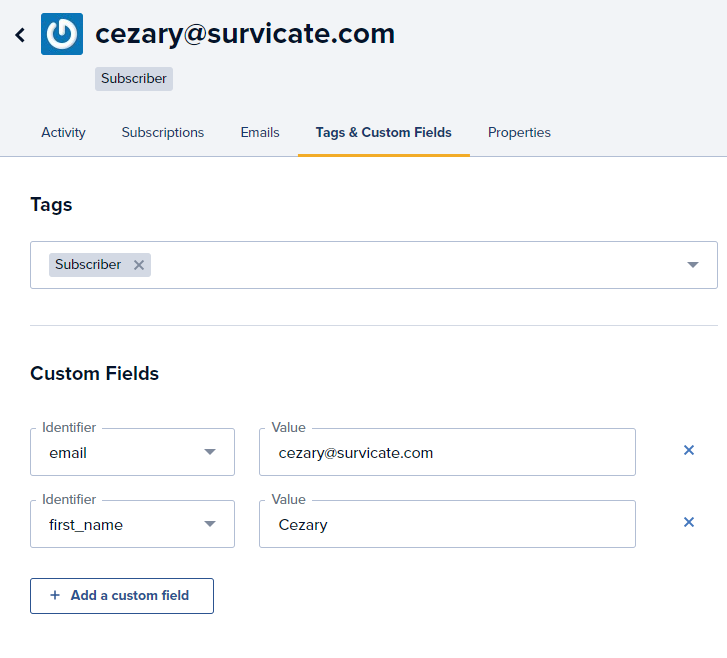Viewport: 727px width, 658px height.
Task: Expand the email Identifier dropdown
Action: click(210, 452)
